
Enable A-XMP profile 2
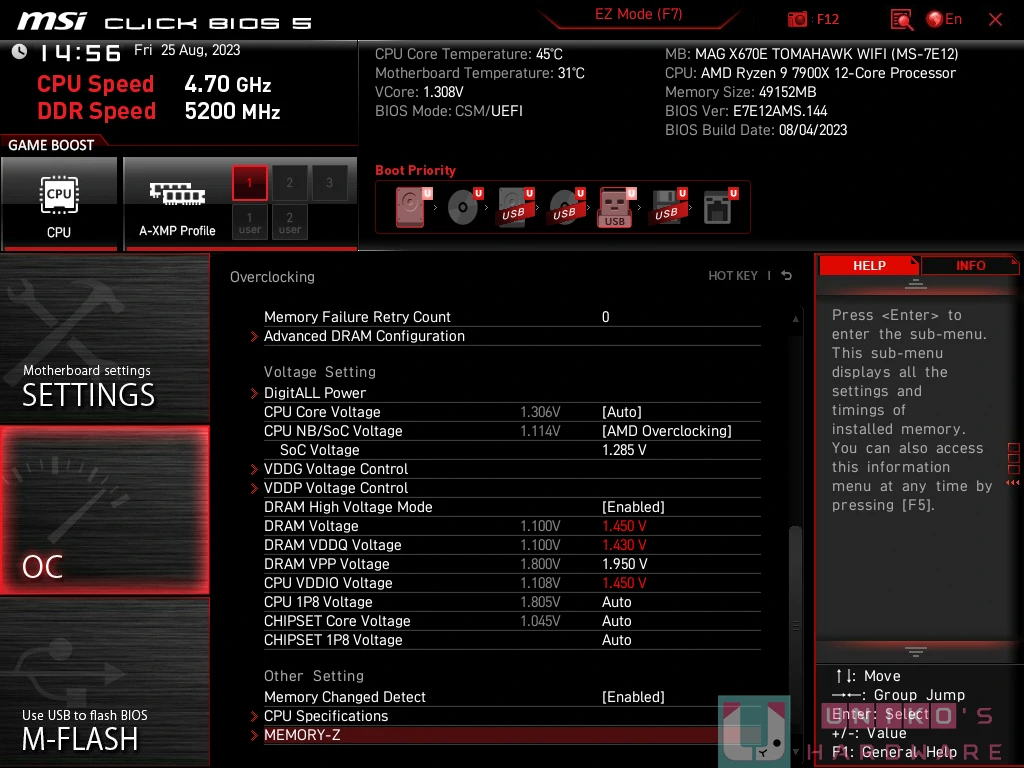[289, 183]
